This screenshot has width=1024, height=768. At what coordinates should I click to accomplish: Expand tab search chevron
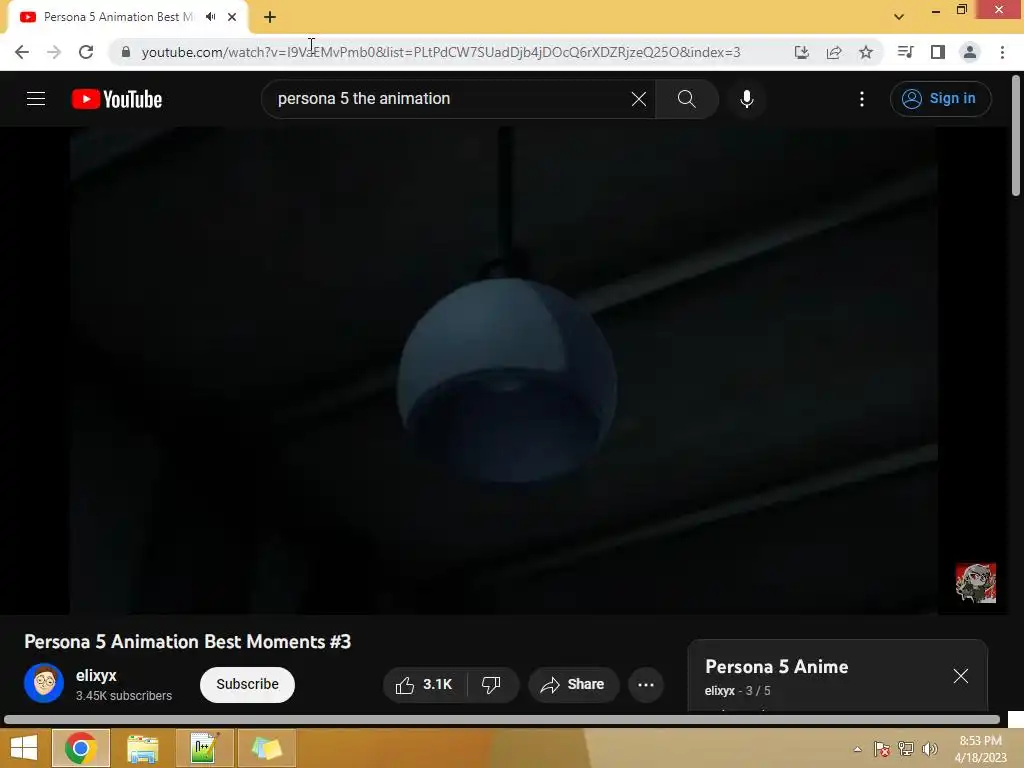pyautogui.click(x=899, y=17)
